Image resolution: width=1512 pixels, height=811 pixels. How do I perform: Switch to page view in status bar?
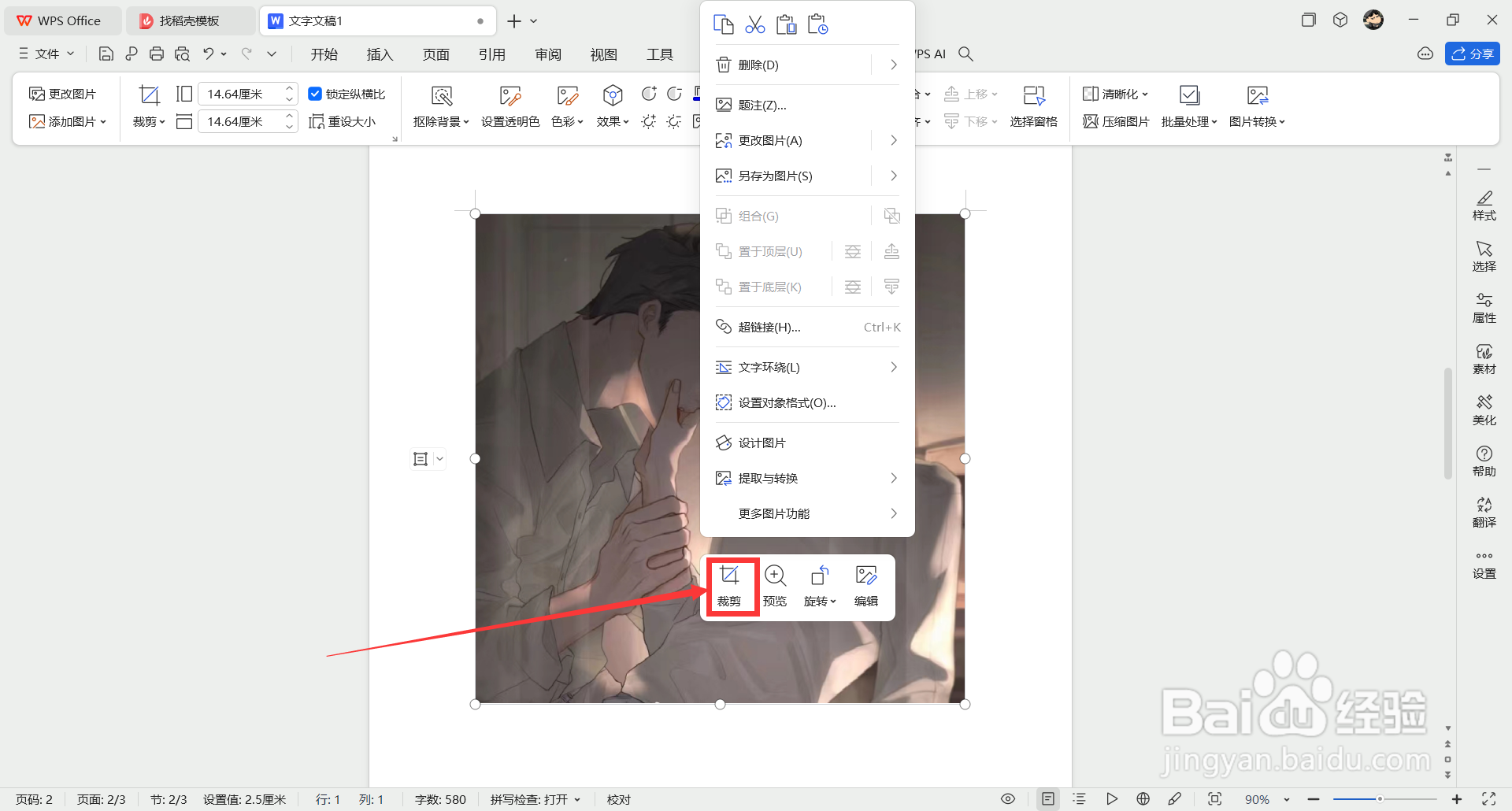1048,799
